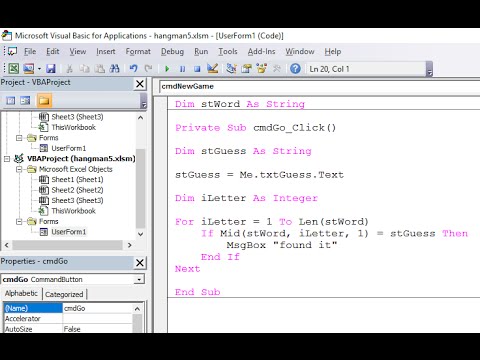Click Project tree scroll right arrow

pos(130,245)
